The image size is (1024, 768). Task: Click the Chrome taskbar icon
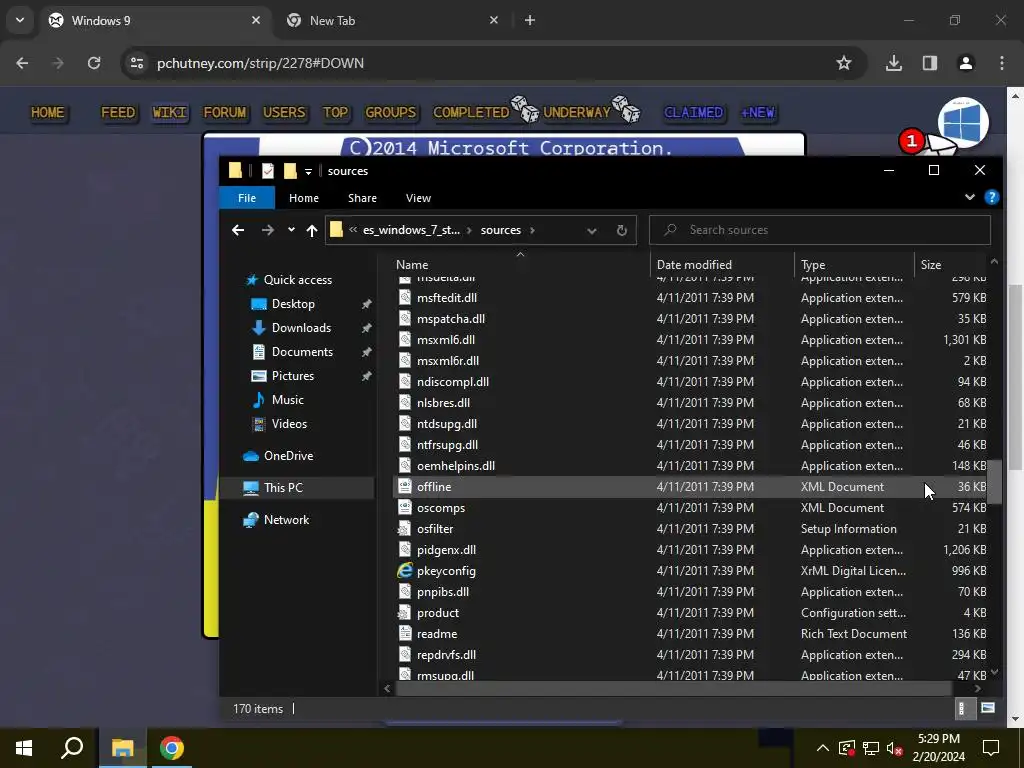pos(172,748)
